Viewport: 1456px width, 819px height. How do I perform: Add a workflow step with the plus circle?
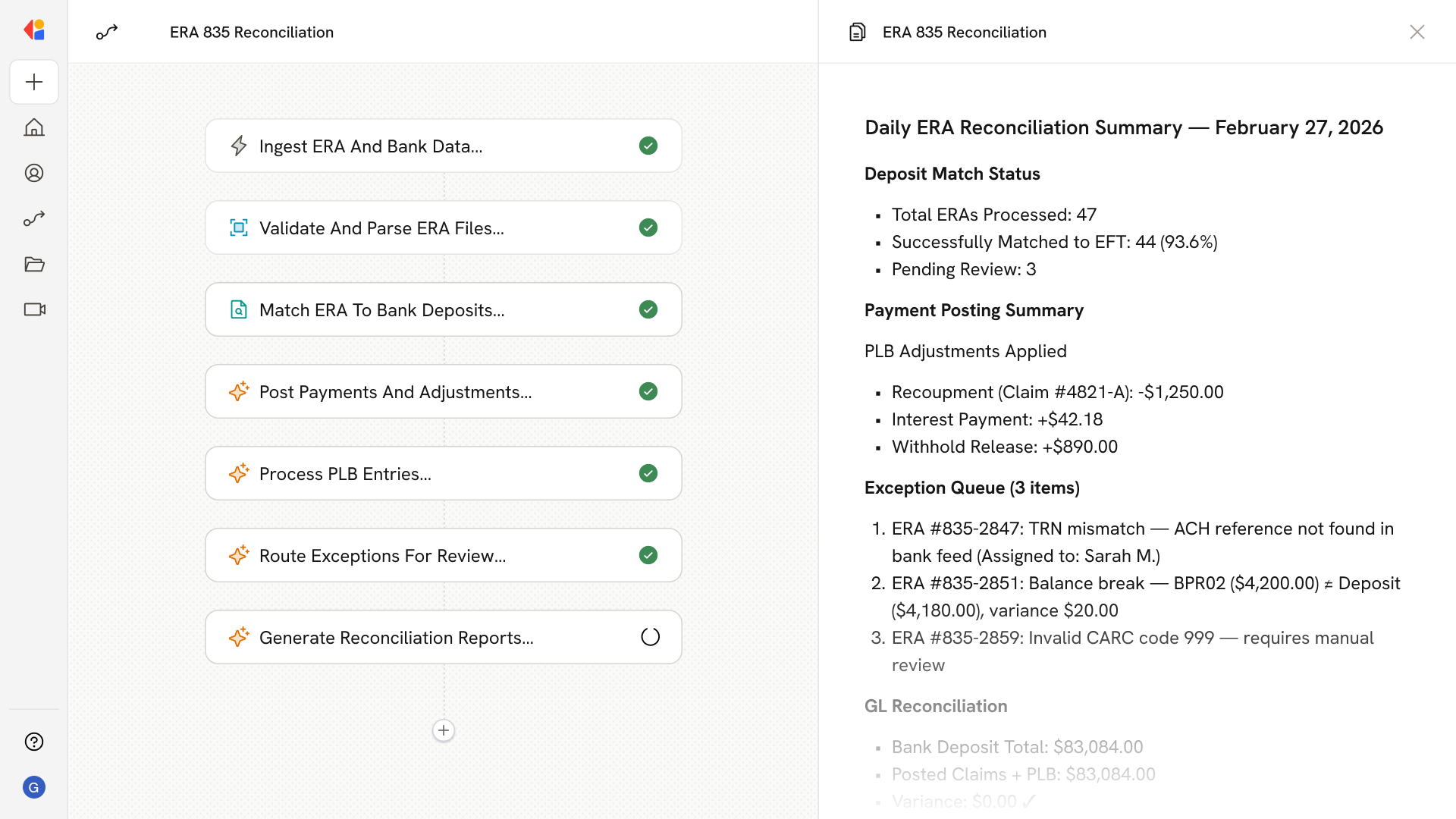tap(444, 730)
